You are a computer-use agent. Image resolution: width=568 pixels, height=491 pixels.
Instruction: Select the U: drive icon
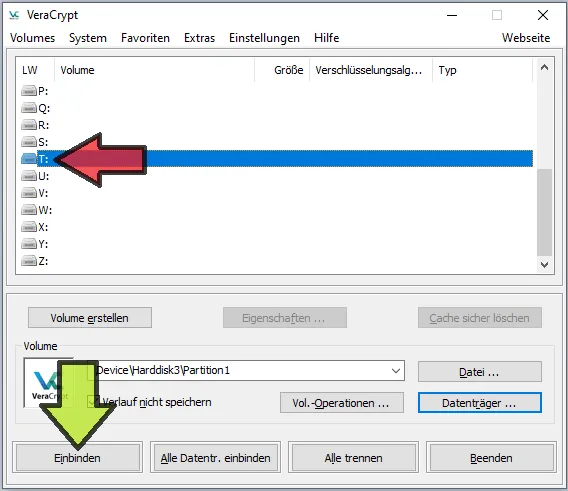(29, 176)
